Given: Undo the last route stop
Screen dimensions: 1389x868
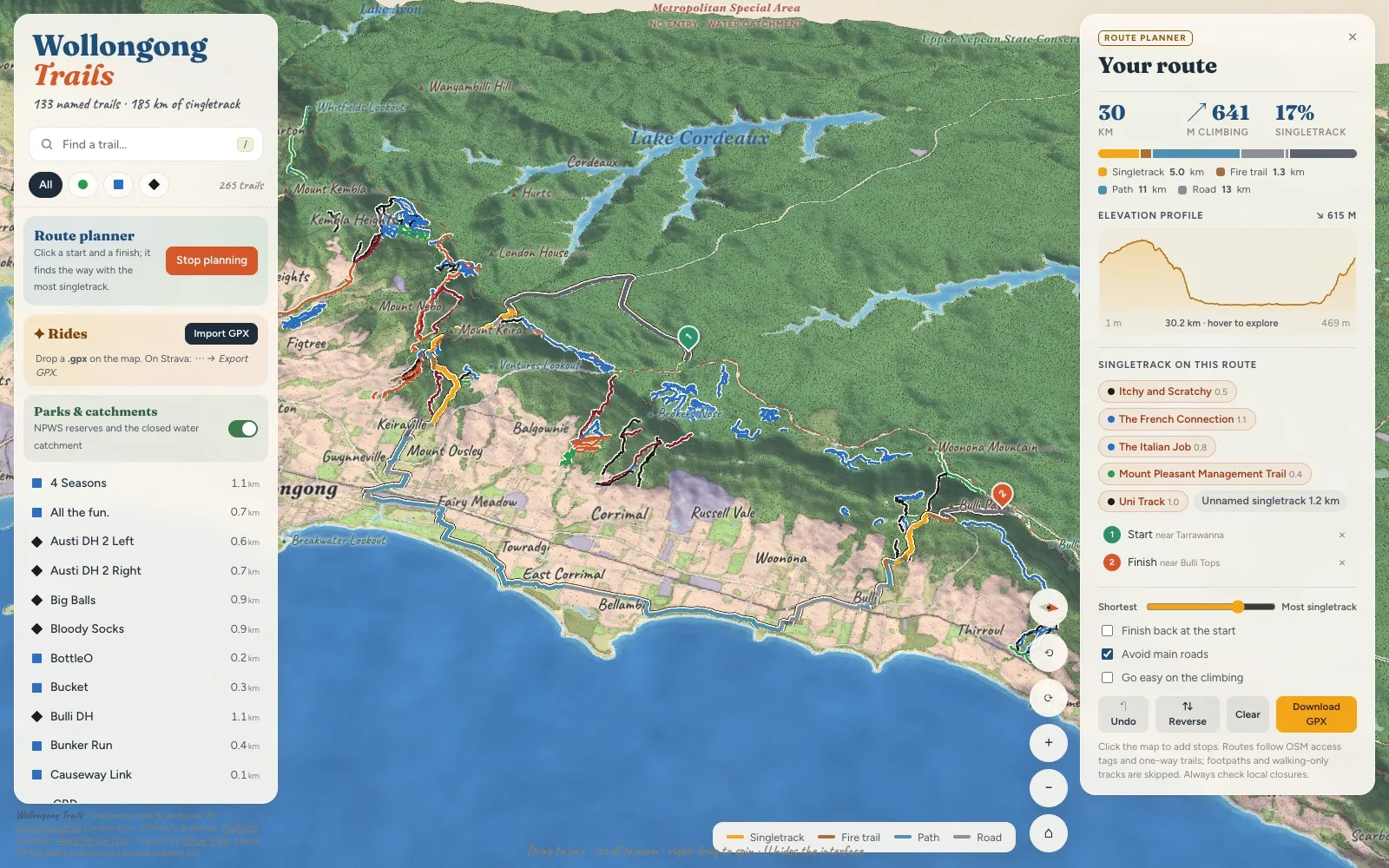Looking at the screenshot, I should click(1123, 714).
